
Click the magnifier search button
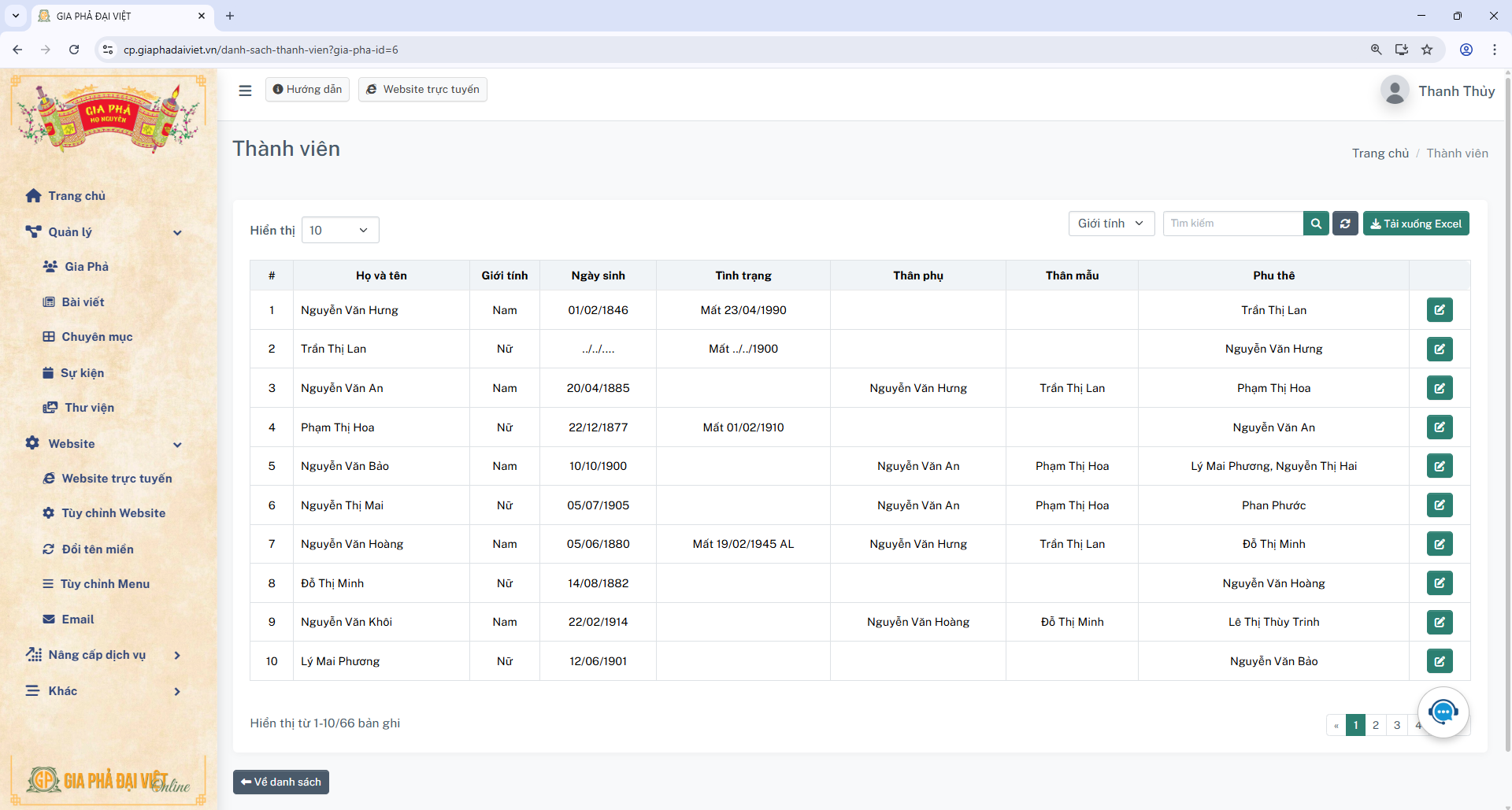point(1316,224)
